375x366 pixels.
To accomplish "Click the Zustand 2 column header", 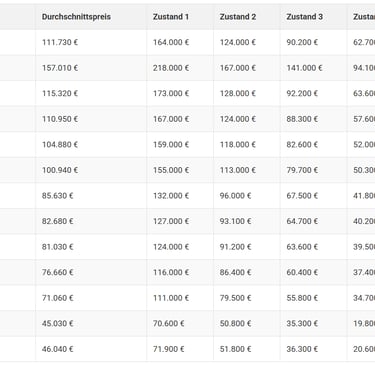I will tap(238, 17).
